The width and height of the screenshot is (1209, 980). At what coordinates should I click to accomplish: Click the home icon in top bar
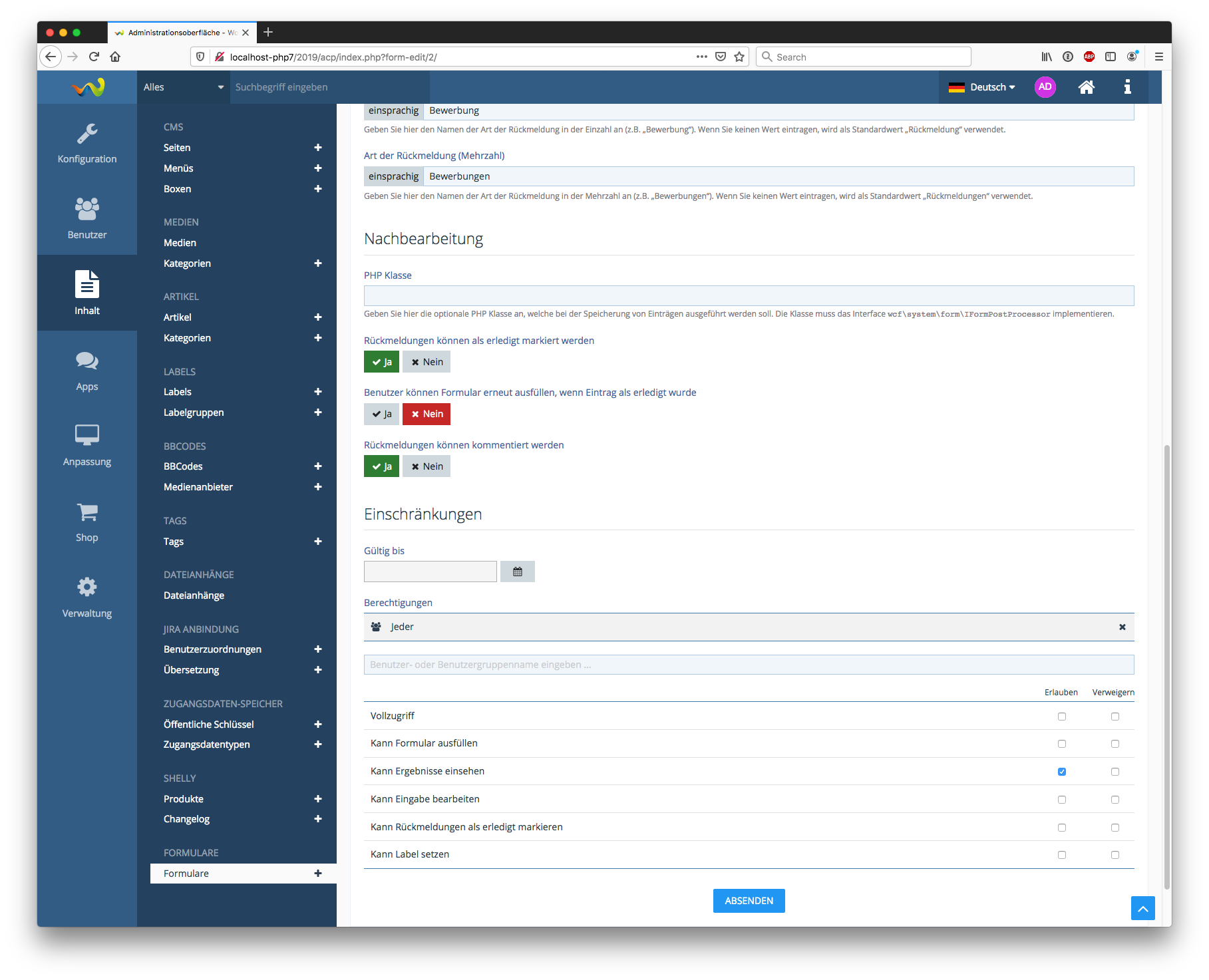1086,87
